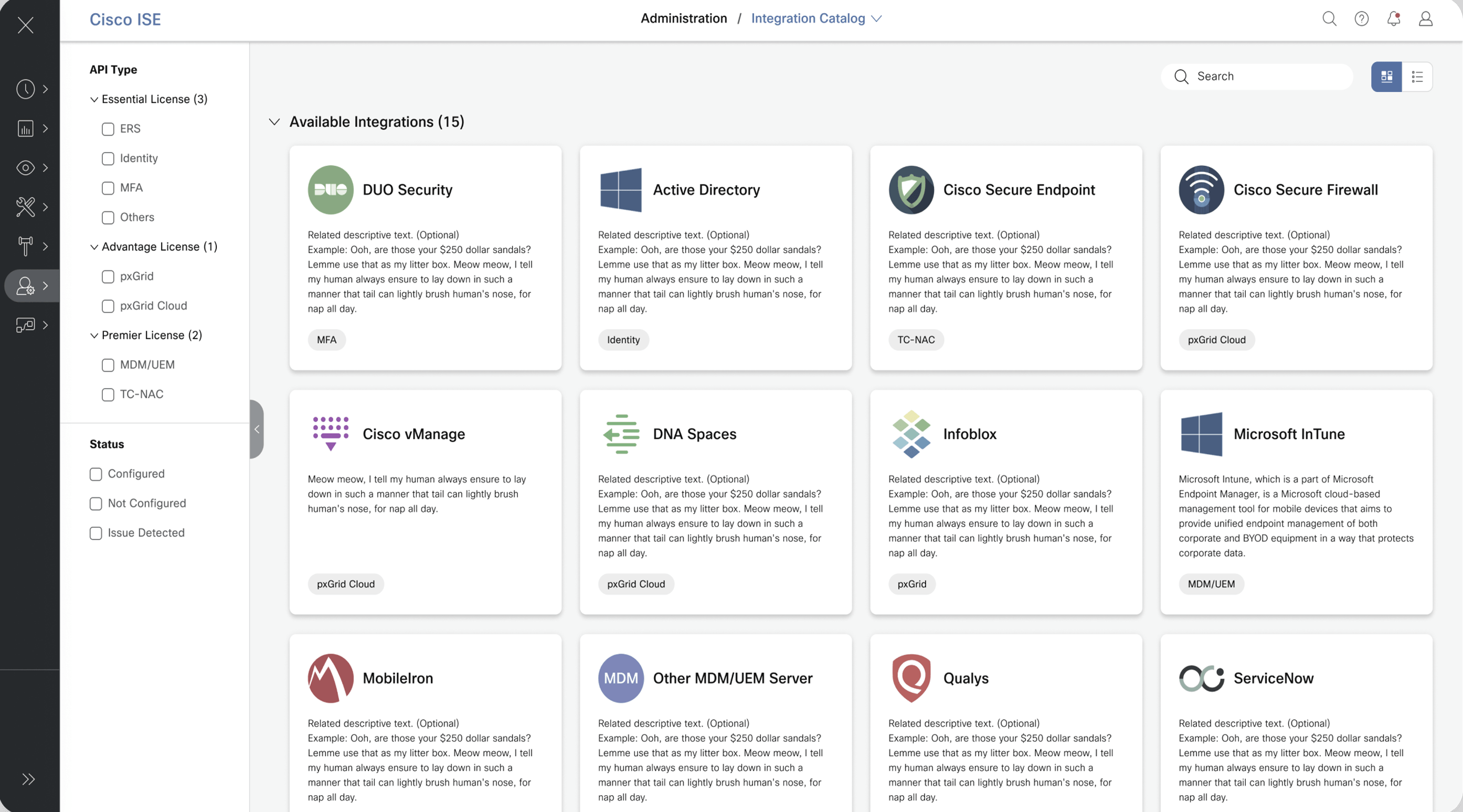Check the Not Configured status checkbox
This screenshot has width=1463, height=812.
pos(96,504)
